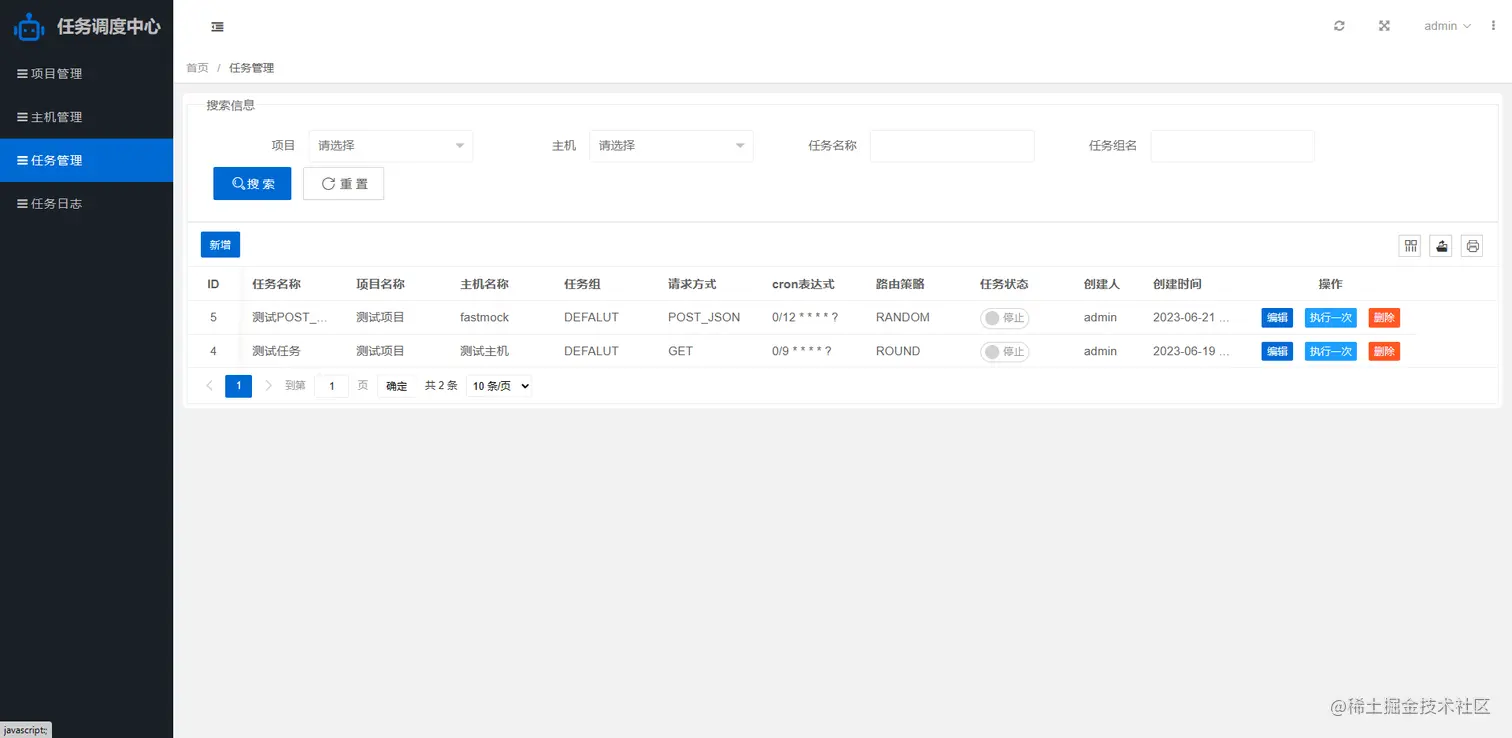Click the table print icon
Screen dimensions: 1512x738
1472,245
